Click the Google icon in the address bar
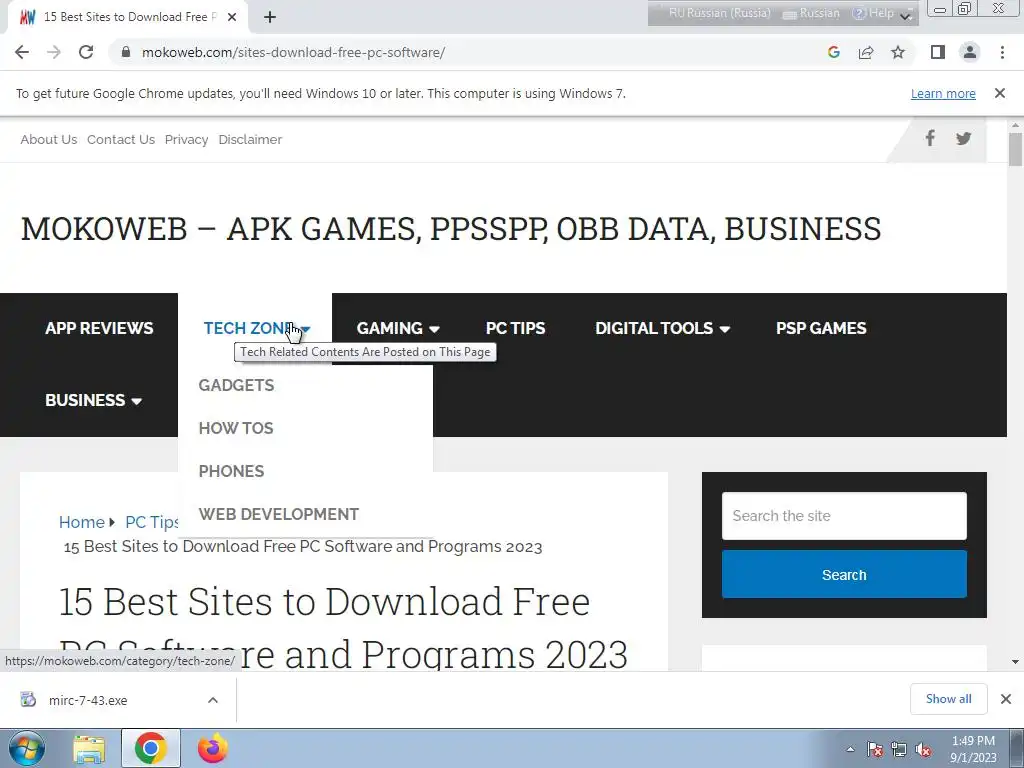This screenshot has height=768, width=1024. coord(833,52)
